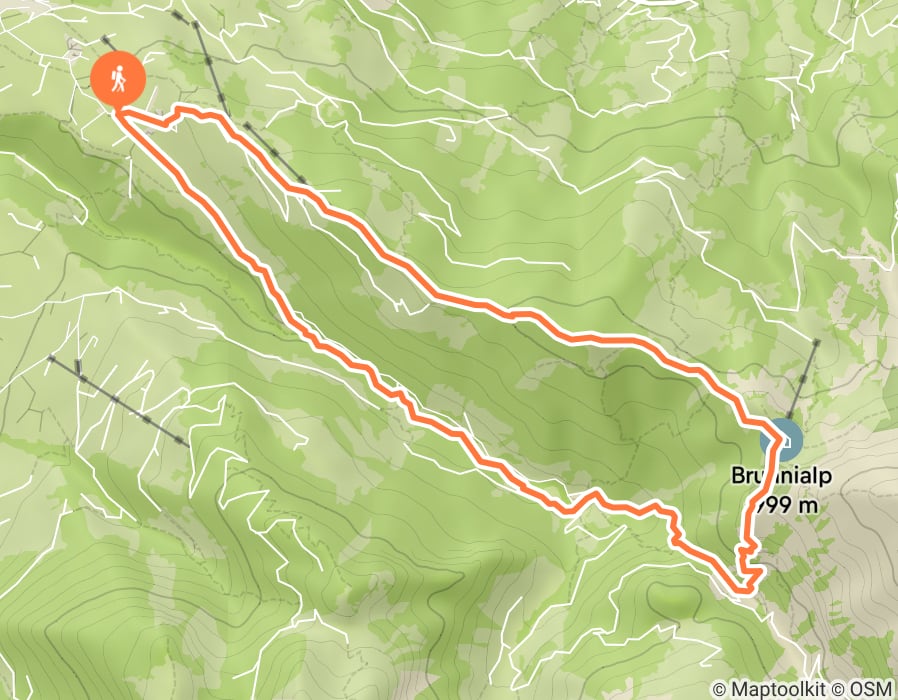Select the short lift line left of start marker
Viewport: 898px width, 700px height.
(x=109, y=44)
